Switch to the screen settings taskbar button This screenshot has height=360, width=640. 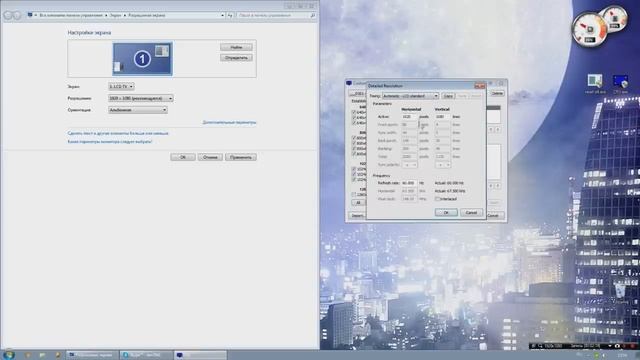click(x=92, y=355)
